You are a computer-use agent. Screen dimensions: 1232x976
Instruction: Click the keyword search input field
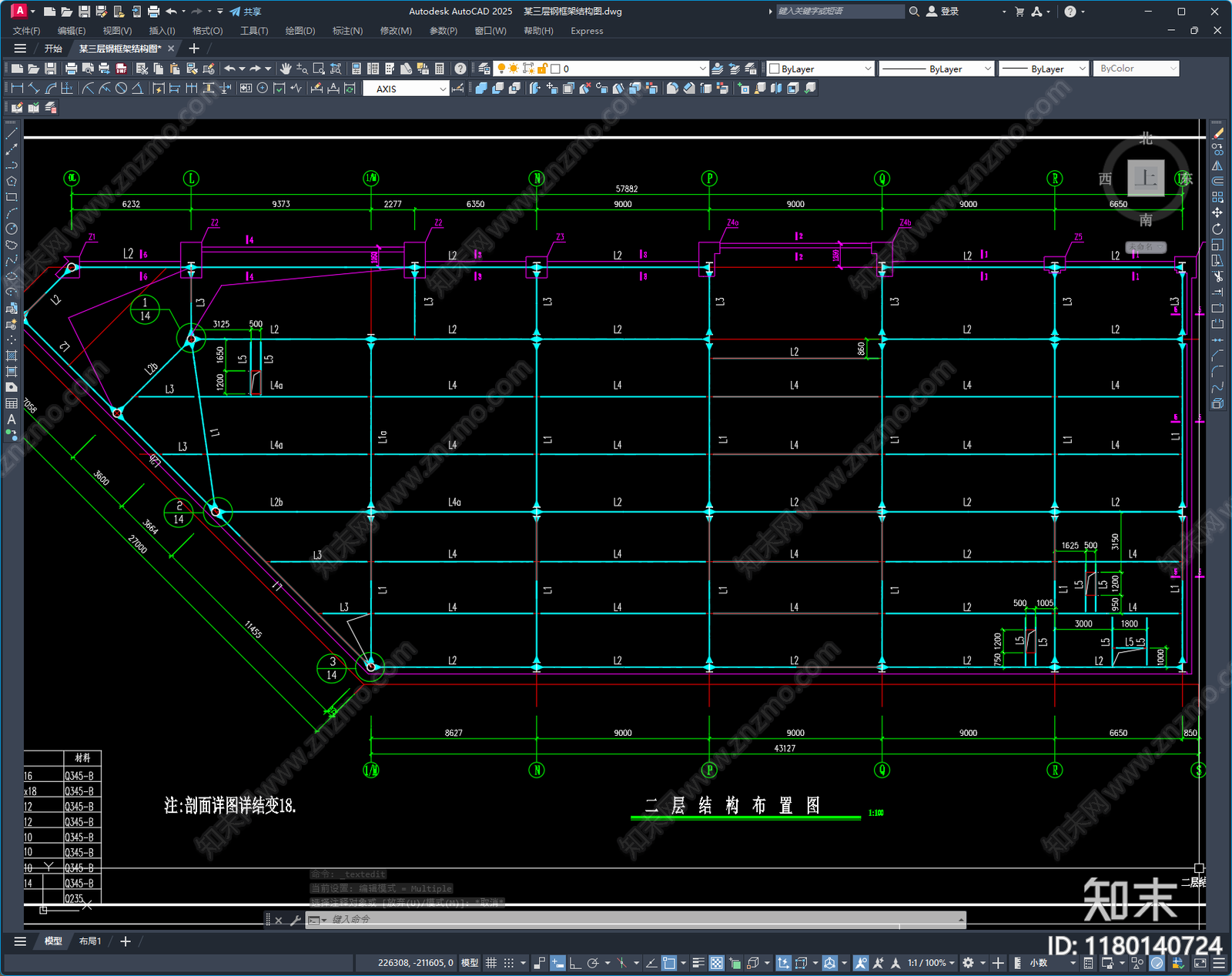coord(839,12)
